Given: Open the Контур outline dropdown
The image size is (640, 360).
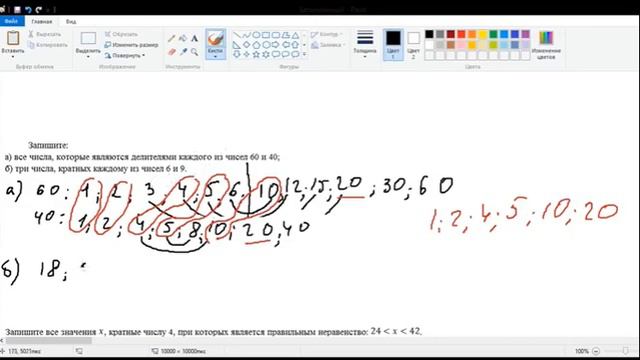Looking at the screenshot, I should (x=326, y=35).
